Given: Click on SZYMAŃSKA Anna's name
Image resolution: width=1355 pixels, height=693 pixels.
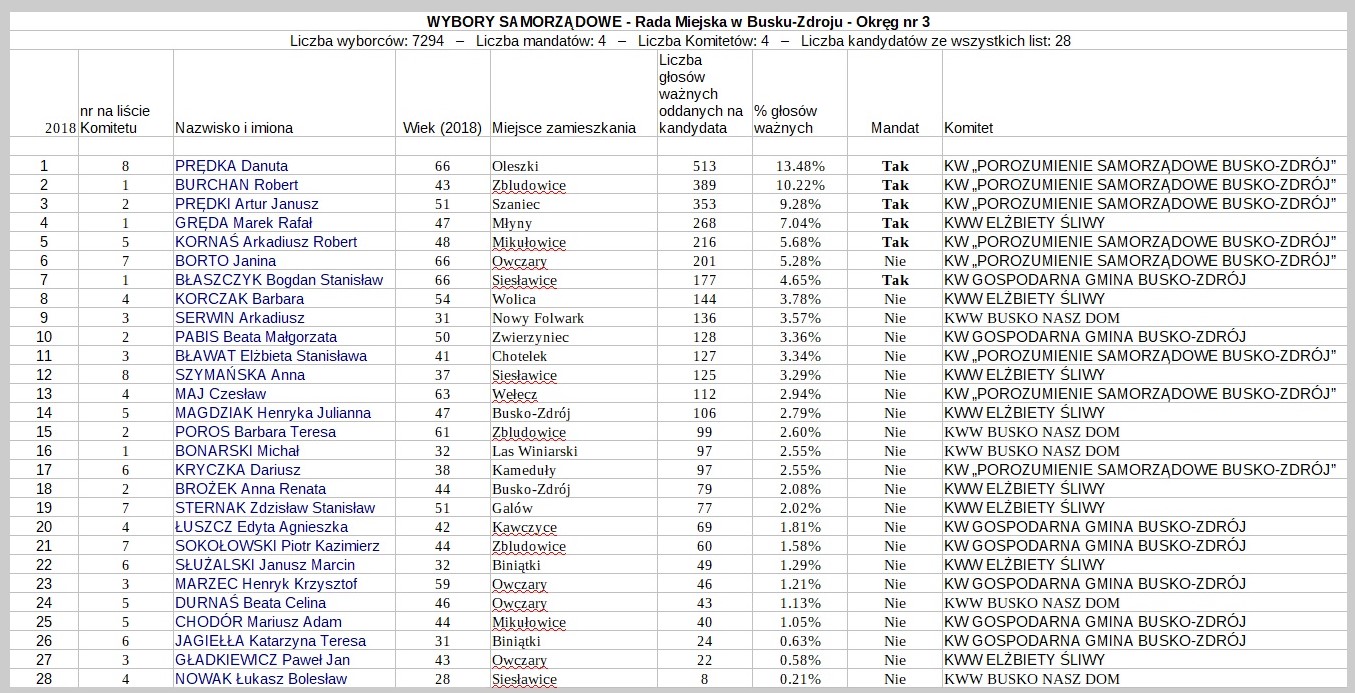Looking at the screenshot, I should tap(239, 375).
